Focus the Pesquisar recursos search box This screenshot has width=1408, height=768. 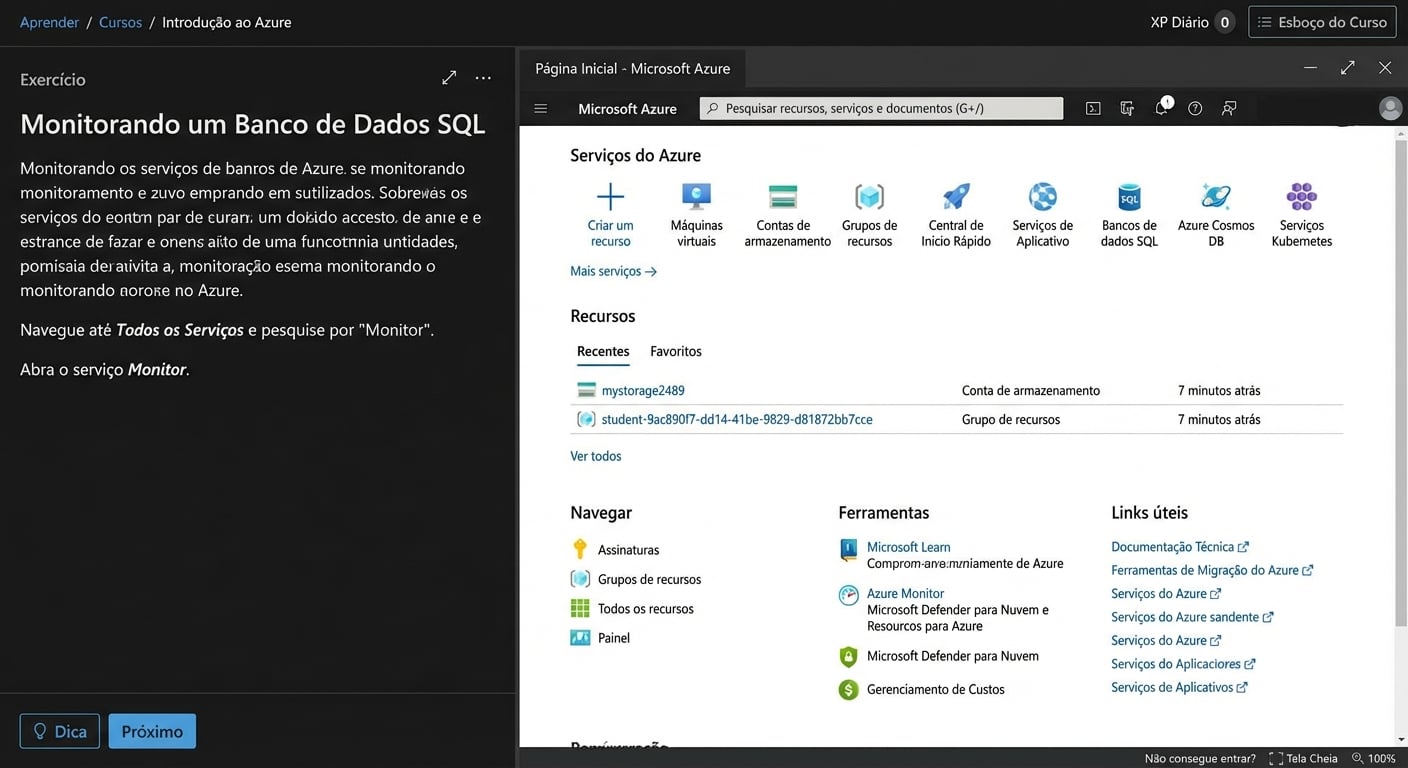pos(881,108)
